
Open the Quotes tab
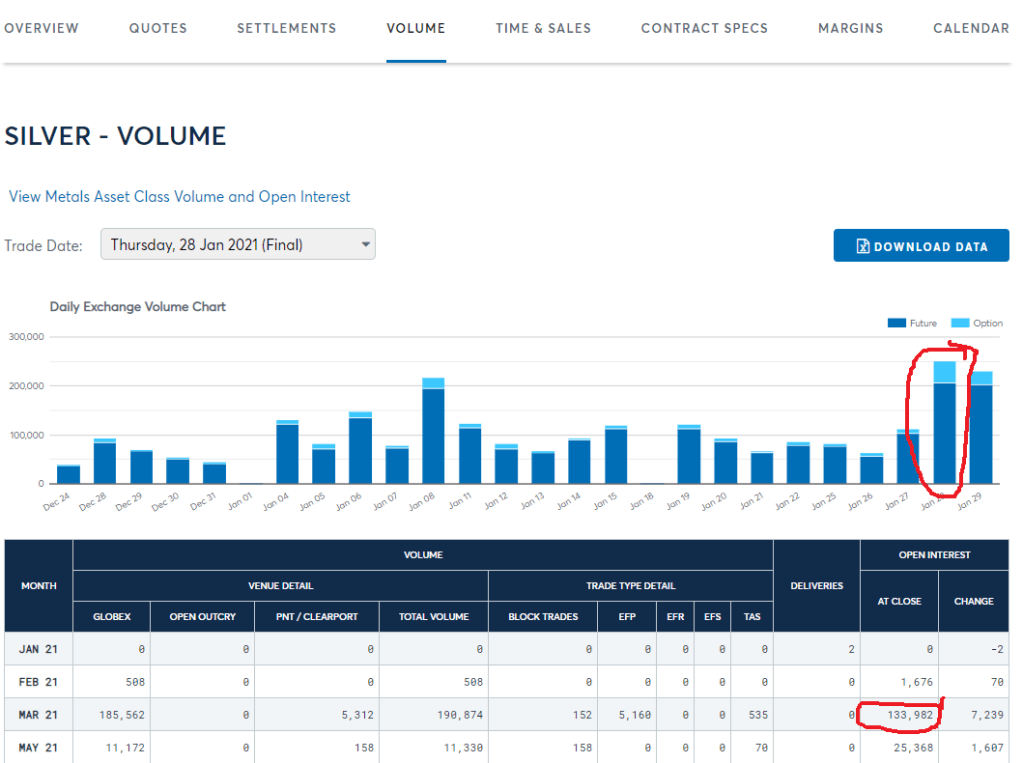158,28
